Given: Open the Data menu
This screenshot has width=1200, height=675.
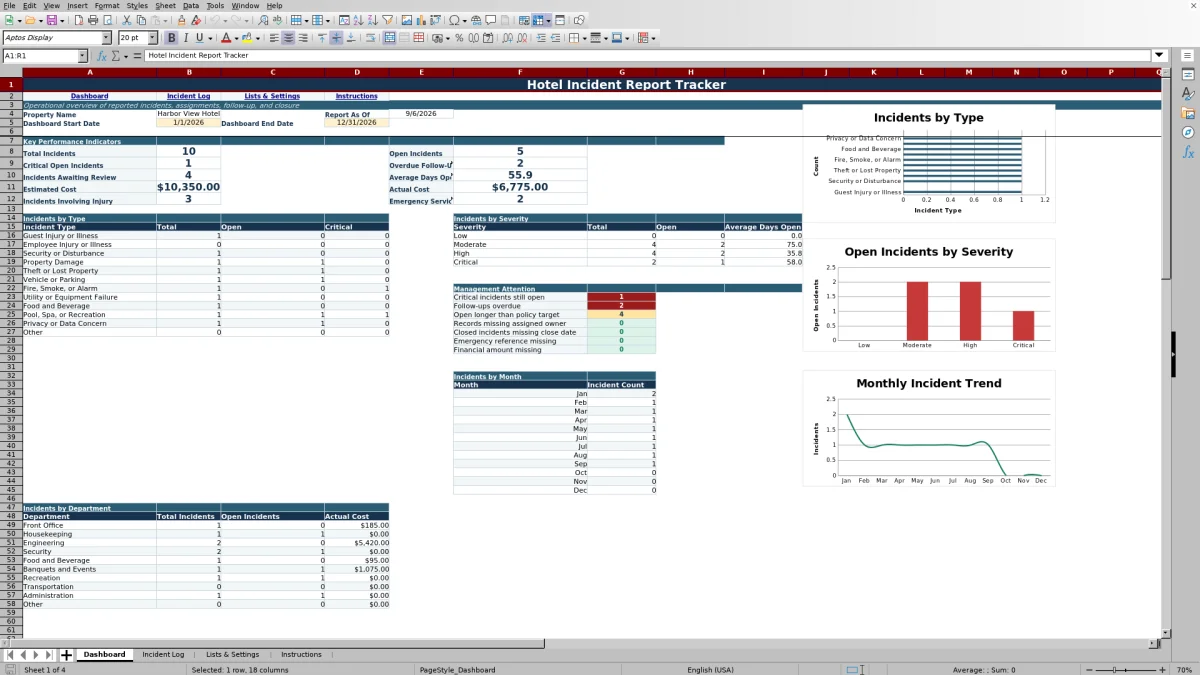Looking at the screenshot, I should pyautogui.click(x=190, y=6).
